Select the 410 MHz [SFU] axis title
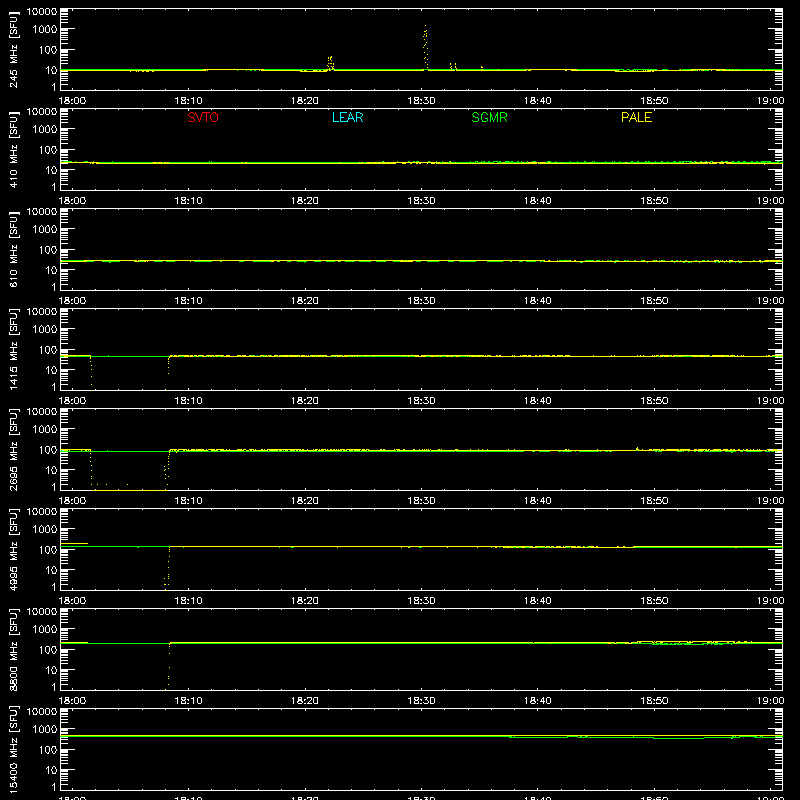The width and height of the screenshot is (800, 800). coord(13,150)
